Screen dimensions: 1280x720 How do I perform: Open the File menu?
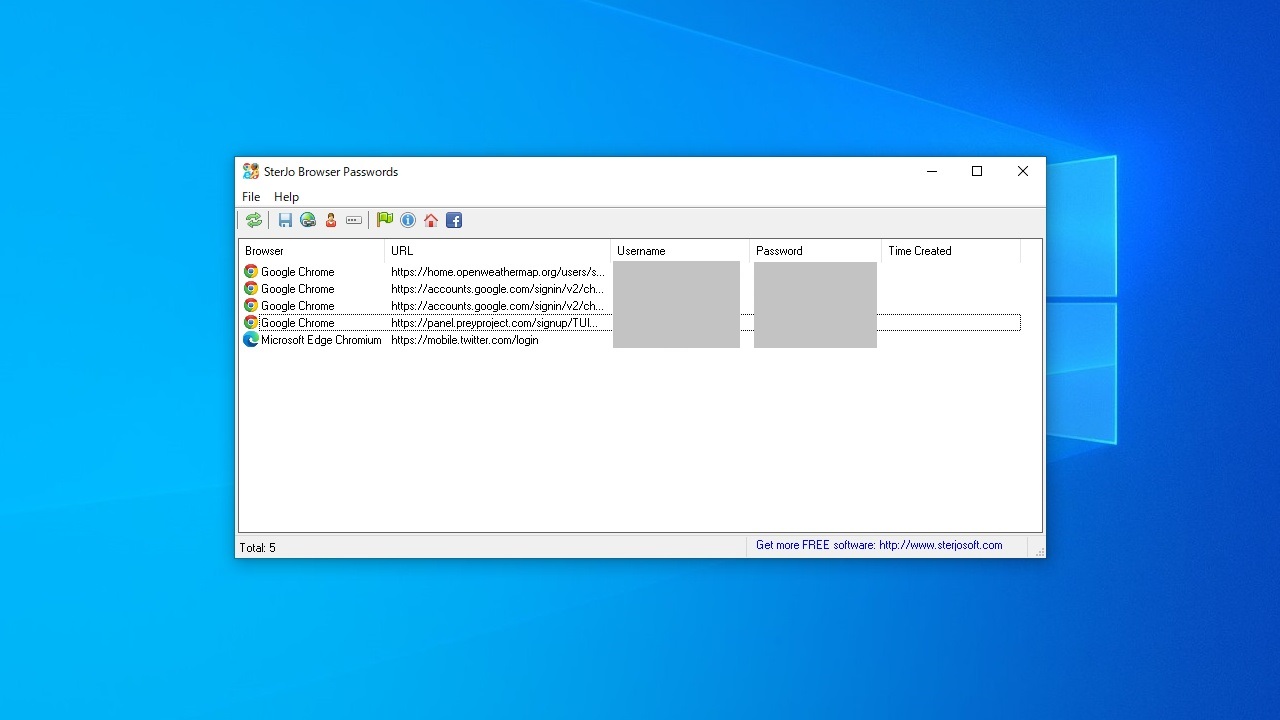[251, 197]
